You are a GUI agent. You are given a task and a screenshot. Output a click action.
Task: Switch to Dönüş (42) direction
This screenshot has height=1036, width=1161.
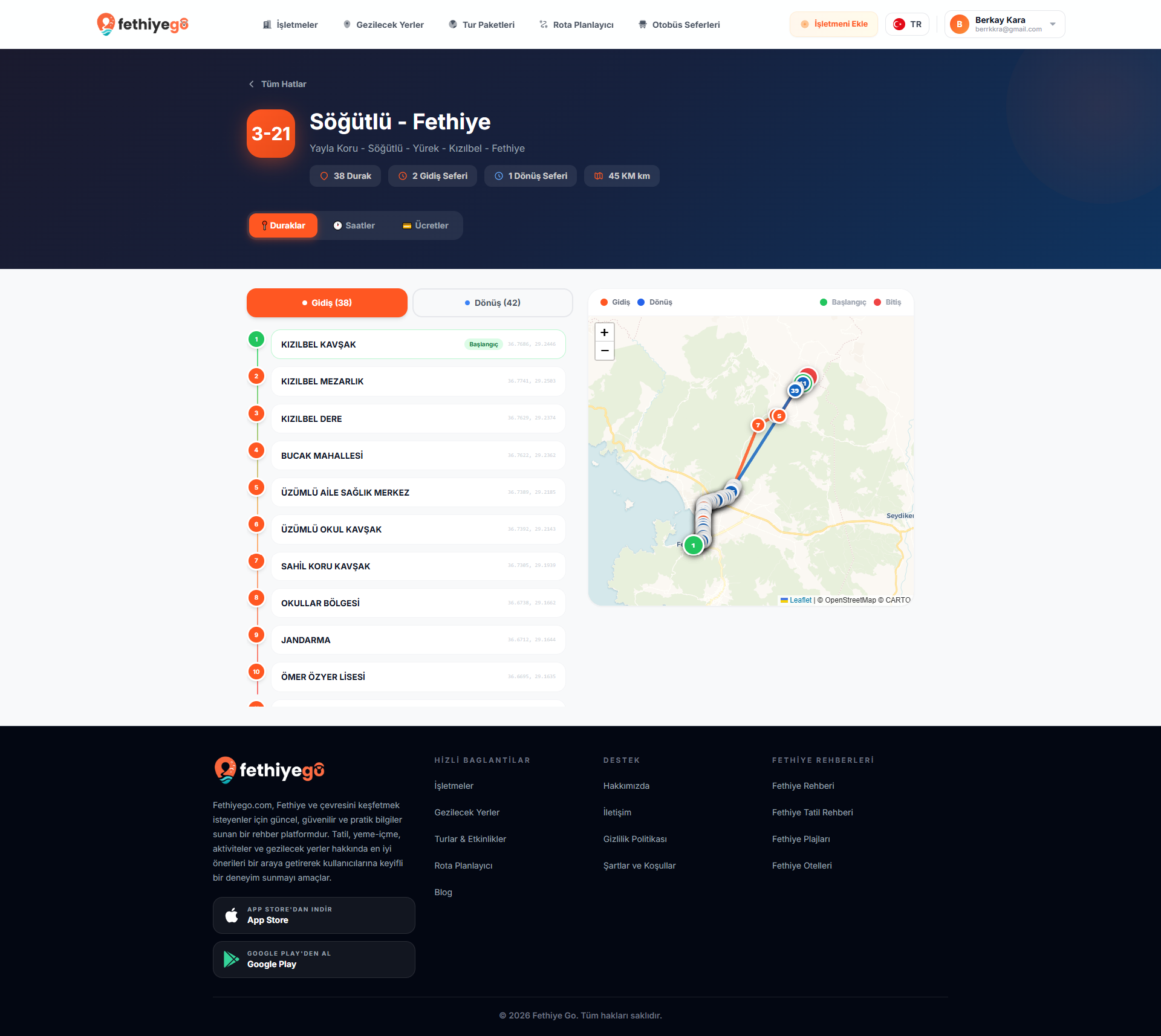tap(493, 303)
